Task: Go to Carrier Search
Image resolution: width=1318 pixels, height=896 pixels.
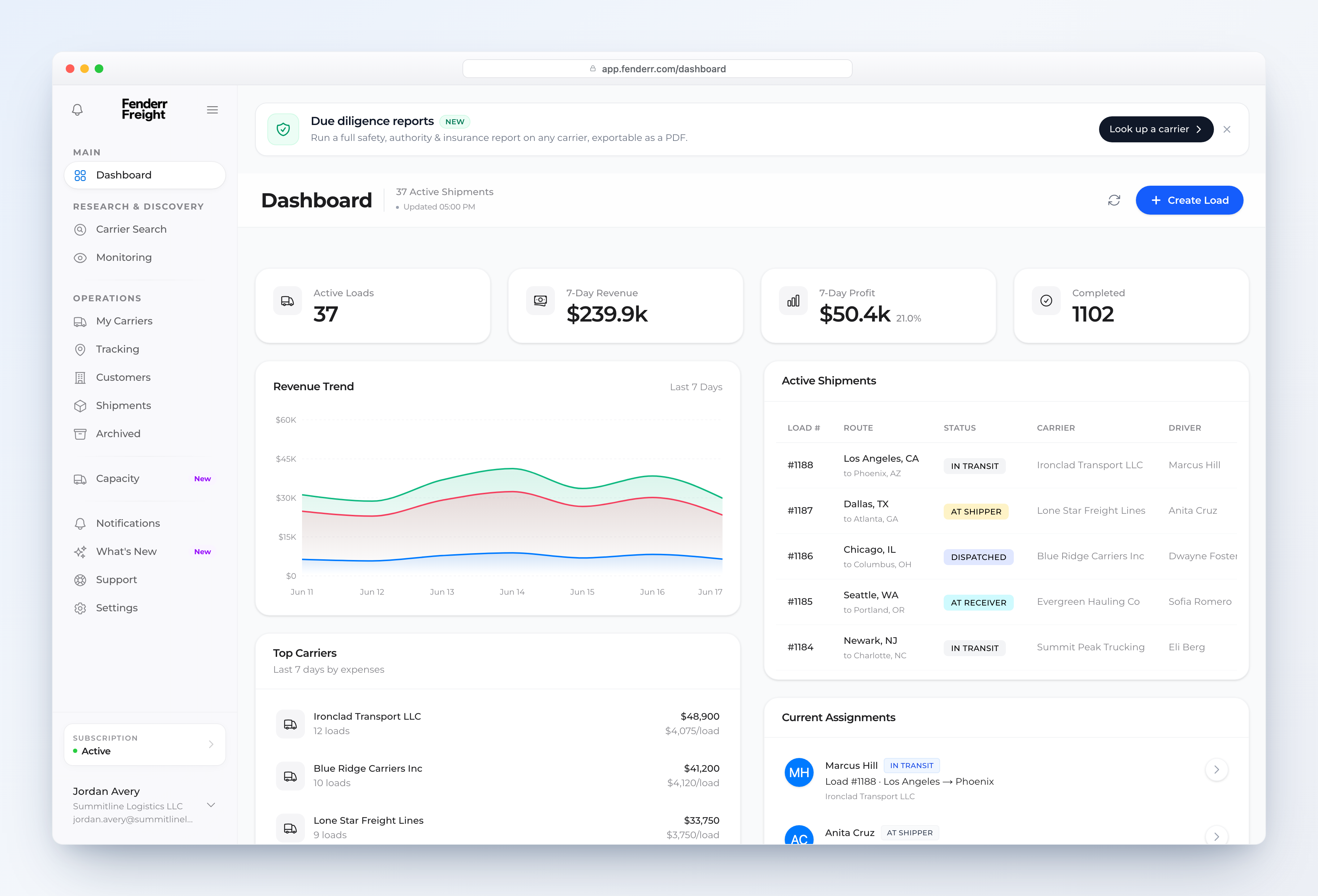Action: click(x=145, y=229)
